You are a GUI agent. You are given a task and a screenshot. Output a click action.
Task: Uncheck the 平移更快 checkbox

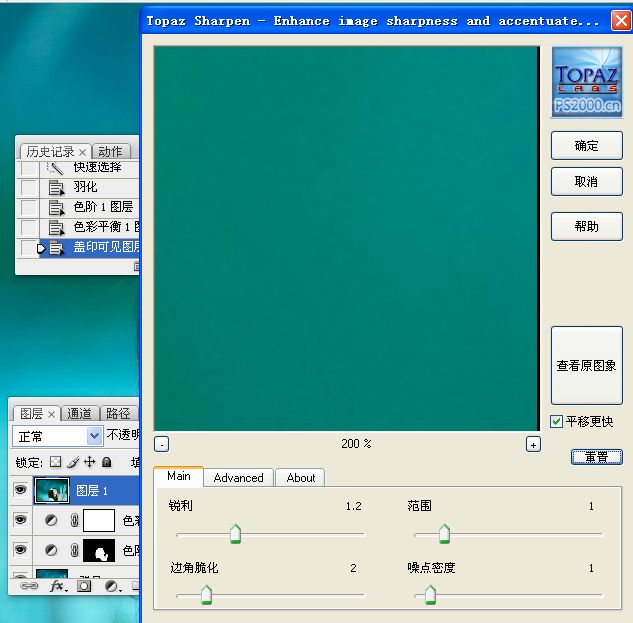click(x=557, y=422)
